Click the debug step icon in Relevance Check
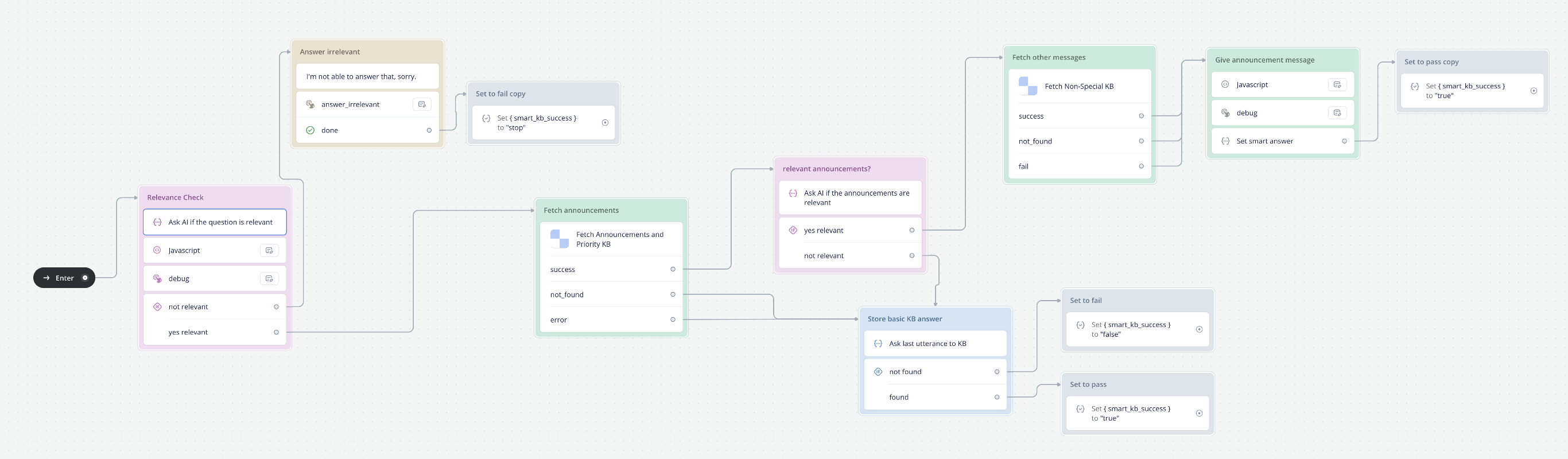 [157, 278]
